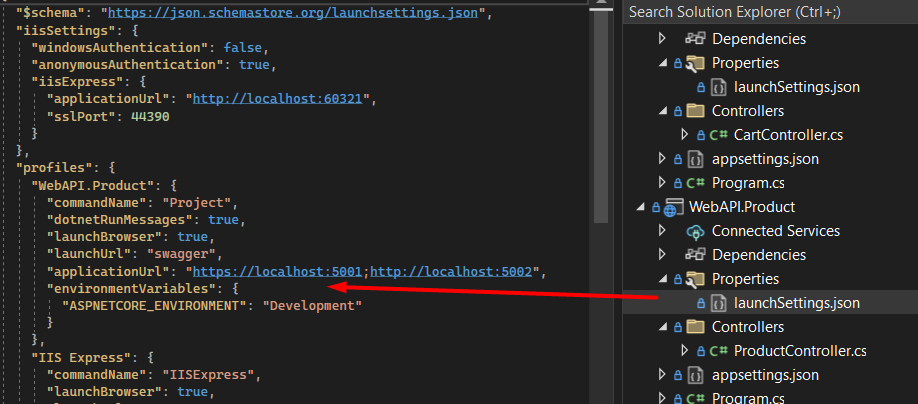
Task: Collapse Controllers folder holding CartController.cs
Action: click(662, 111)
